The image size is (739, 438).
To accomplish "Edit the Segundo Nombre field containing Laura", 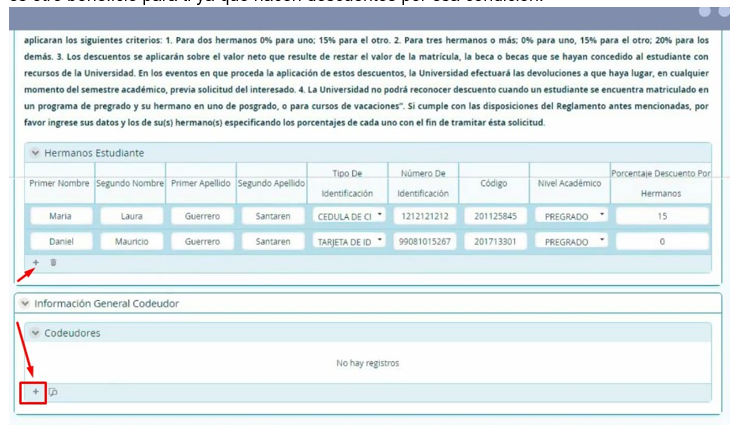I will pyautogui.click(x=131, y=216).
